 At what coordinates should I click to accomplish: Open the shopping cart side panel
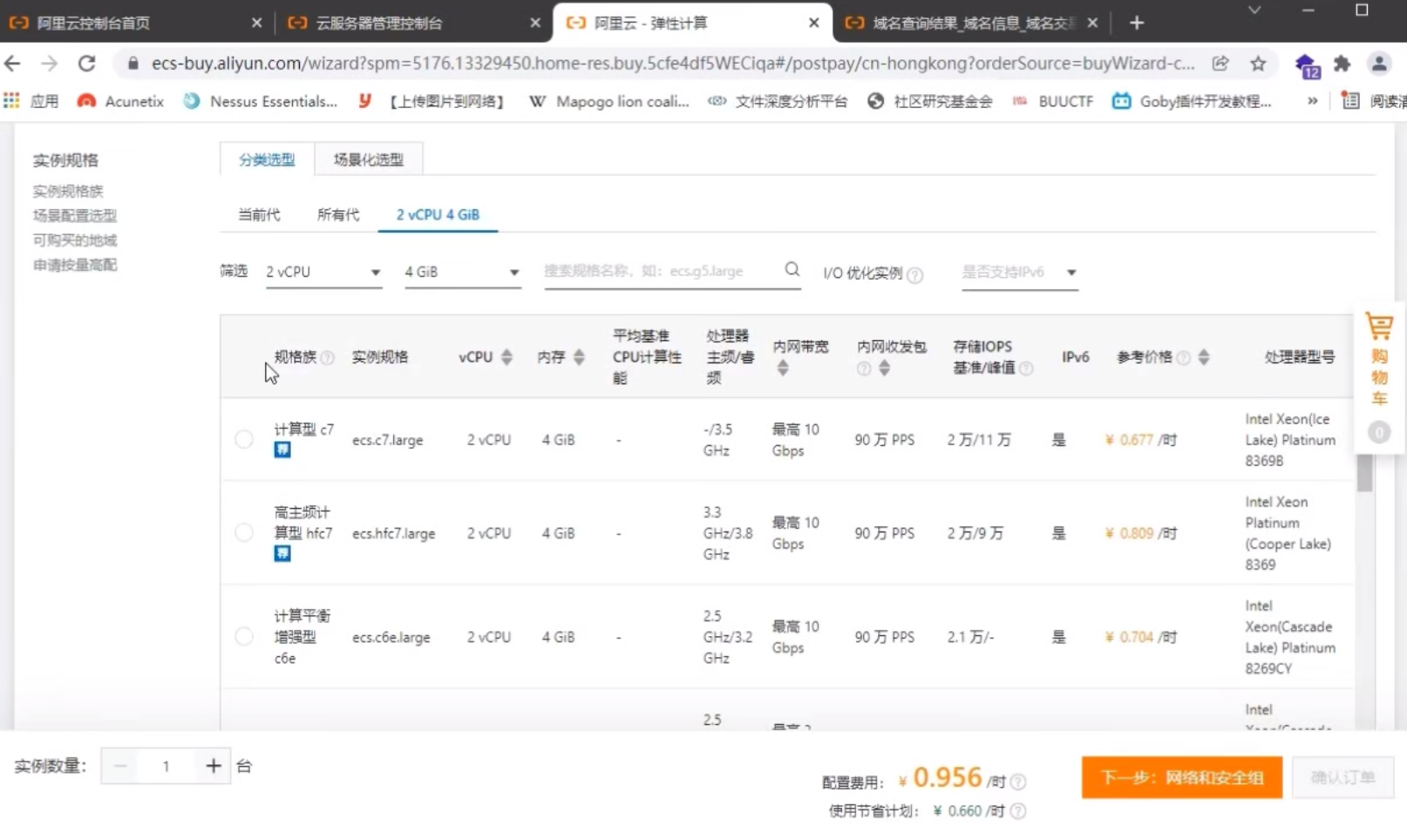pyautogui.click(x=1378, y=360)
